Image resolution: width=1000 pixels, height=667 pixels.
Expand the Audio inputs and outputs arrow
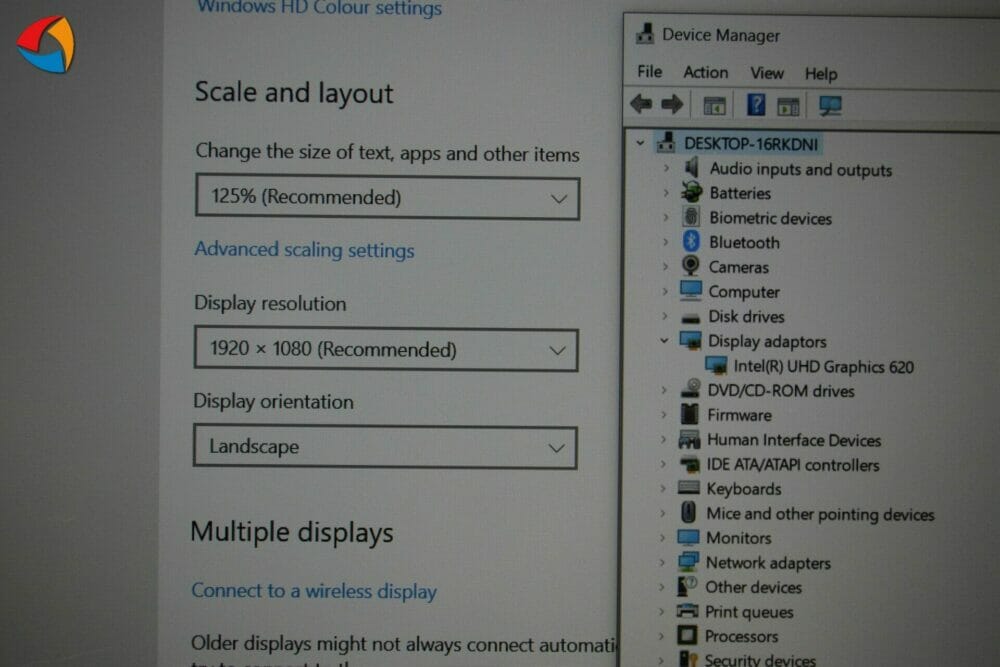[666, 168]
